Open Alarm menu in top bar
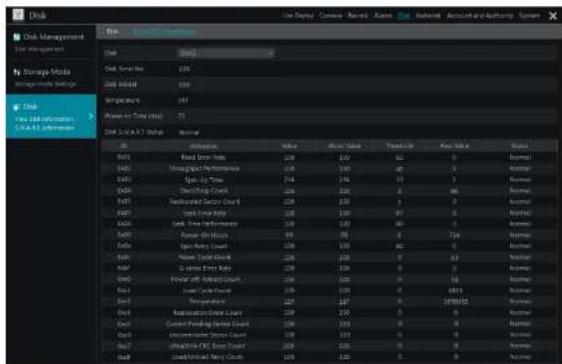Screen dimensions: 562x364 pyautogui.click(x=383, y=15)
